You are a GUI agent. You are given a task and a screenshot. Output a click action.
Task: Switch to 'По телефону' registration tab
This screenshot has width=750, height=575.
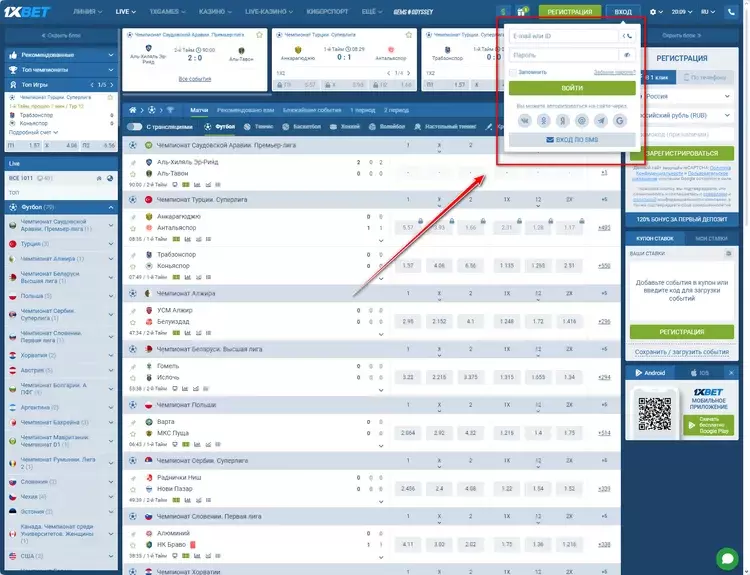[x=705, y=77]
